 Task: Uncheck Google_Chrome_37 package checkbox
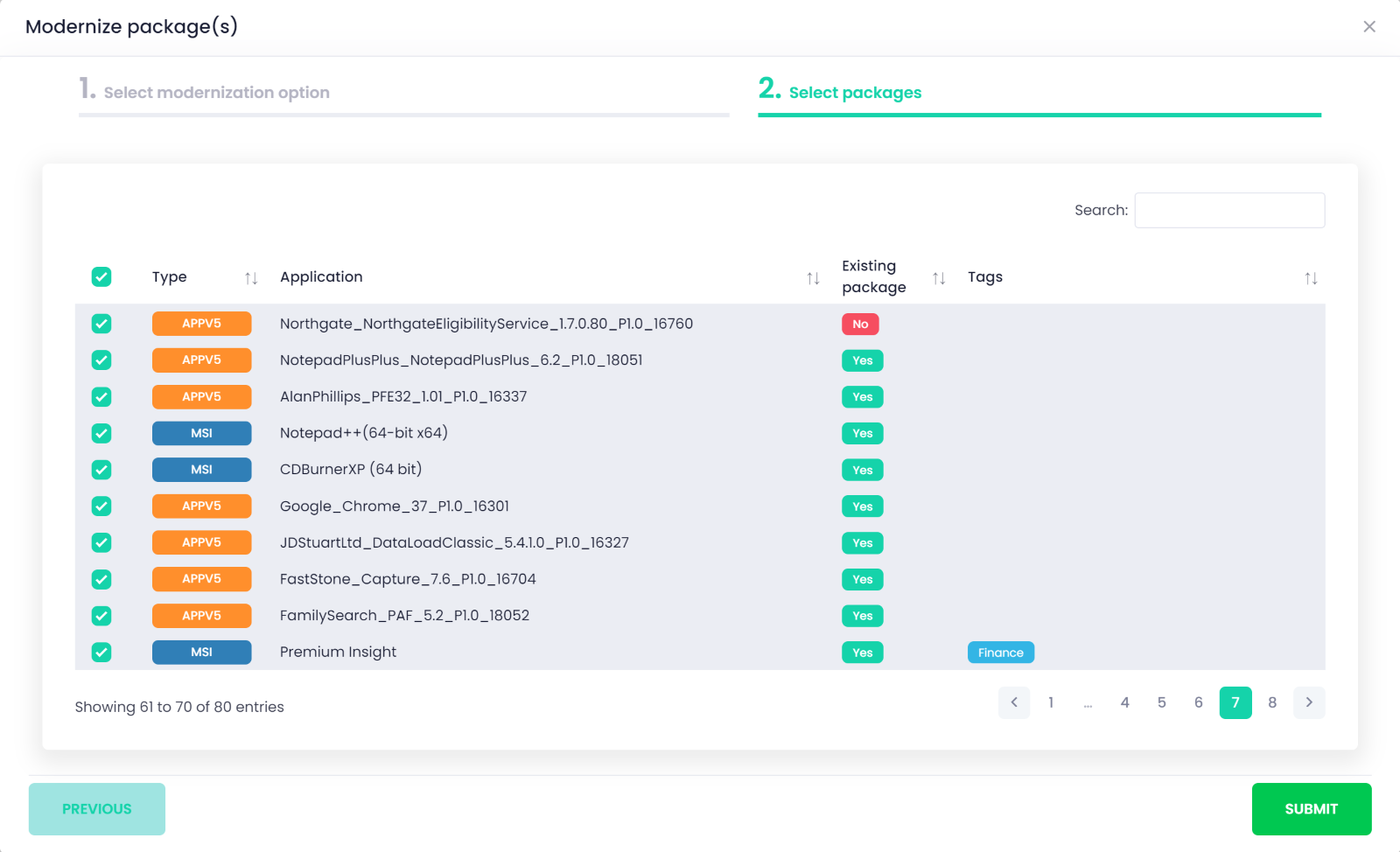(x=101, y=506)
